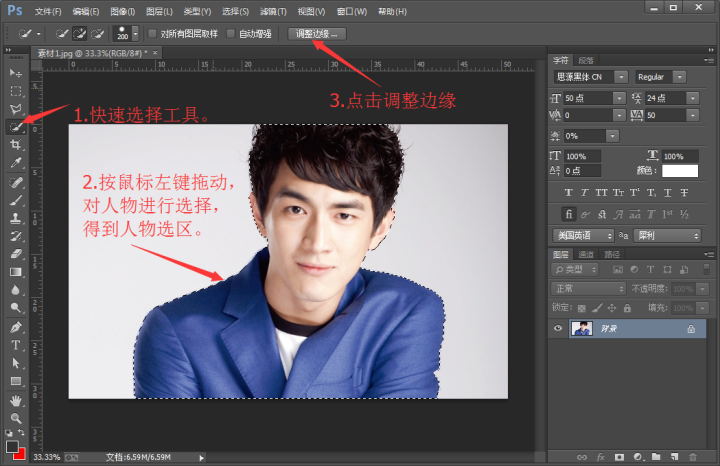Select the horizontal Type tool
This screenshot has height=466, width=720.
click(x=16, y=345)
